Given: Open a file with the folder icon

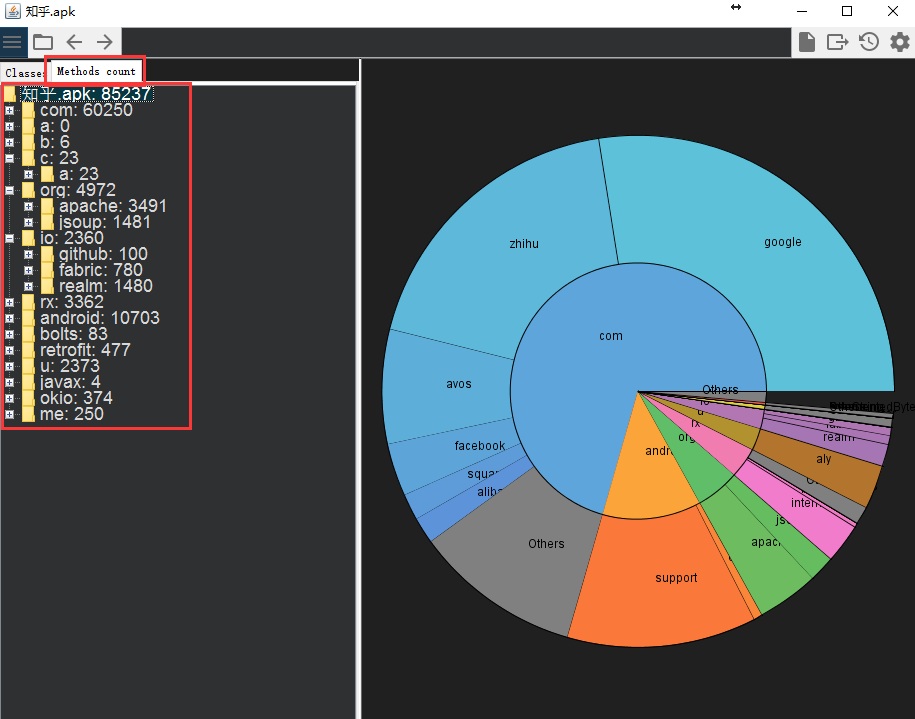Looking at the screenshot, I should pyautogui.click(x=43, y=42).
